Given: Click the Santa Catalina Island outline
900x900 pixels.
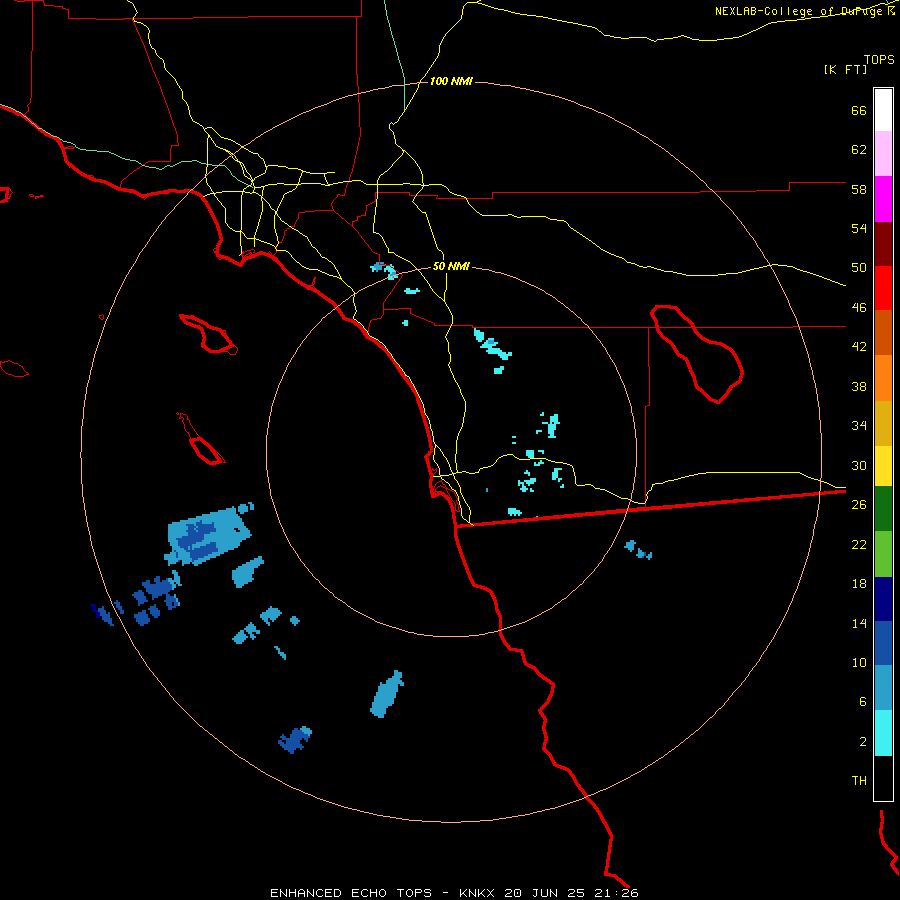Looking at the screenshot, I should [x=208, y=333].
